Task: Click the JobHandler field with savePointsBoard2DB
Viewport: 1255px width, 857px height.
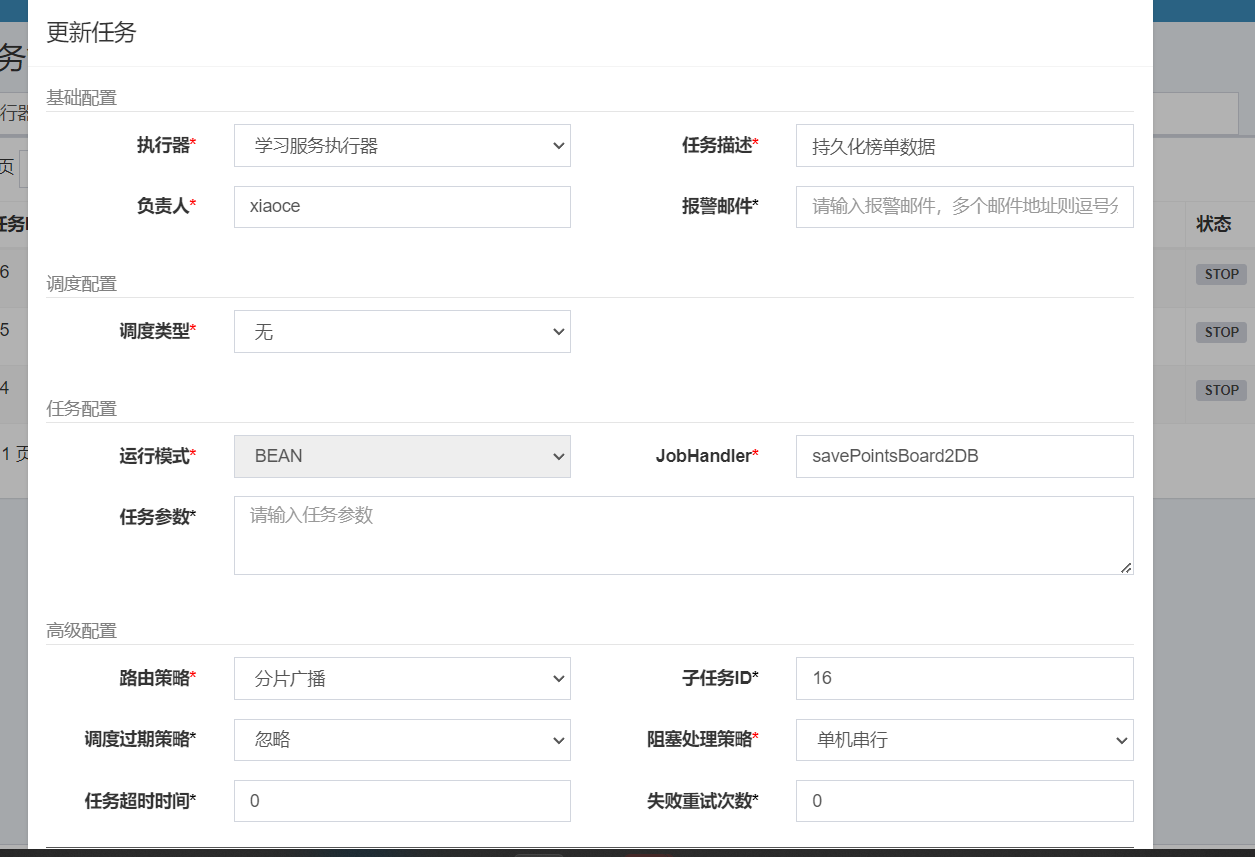Action: click(x=963, y=456)
